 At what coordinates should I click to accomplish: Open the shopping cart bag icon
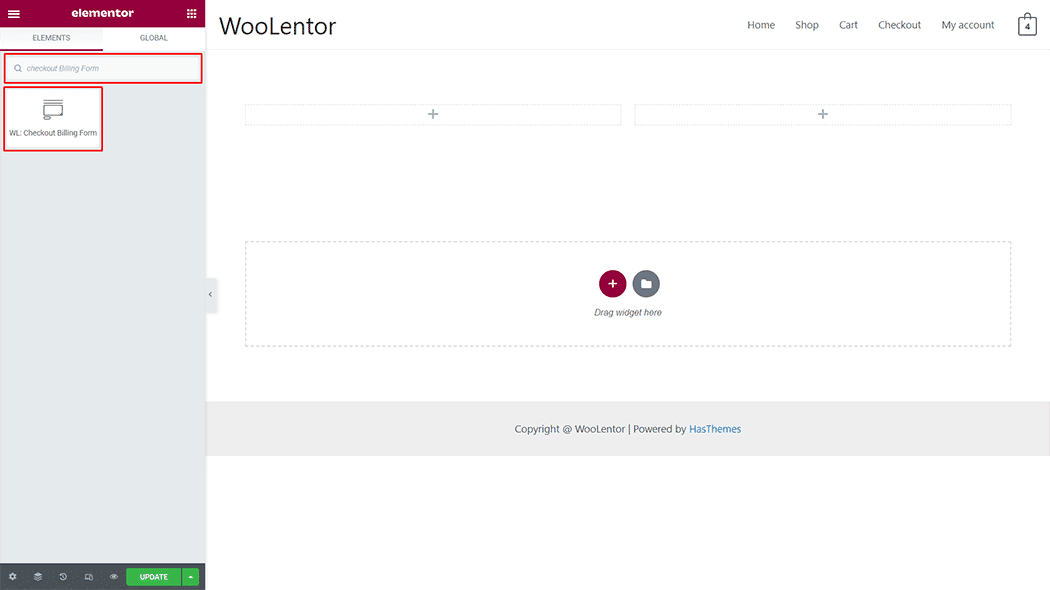click(1027, 25)
